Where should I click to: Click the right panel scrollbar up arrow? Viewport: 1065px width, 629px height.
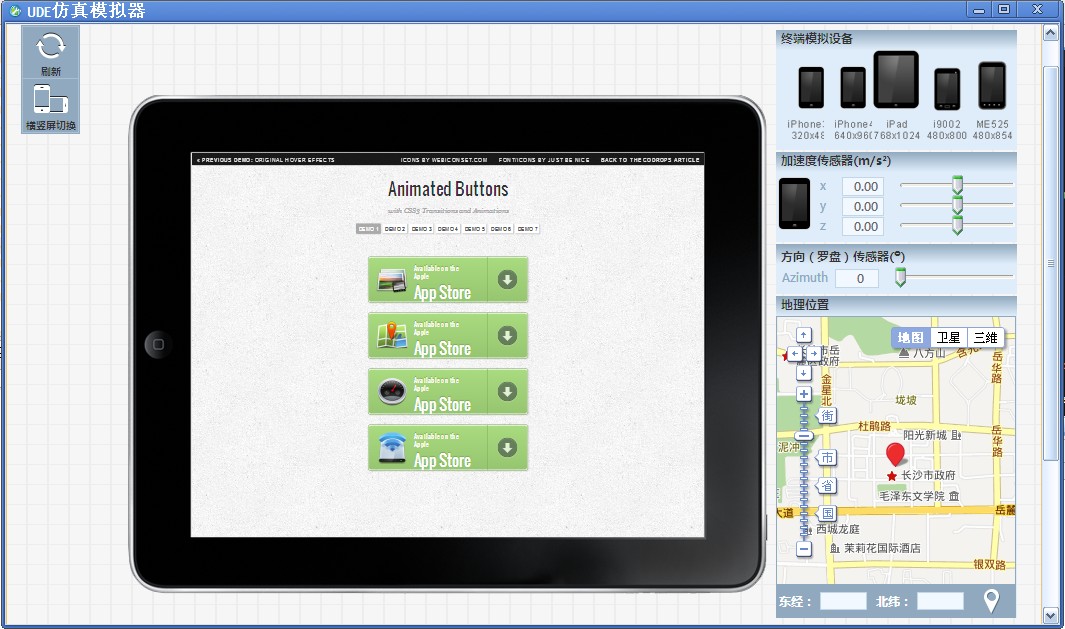coord(1051,33)
